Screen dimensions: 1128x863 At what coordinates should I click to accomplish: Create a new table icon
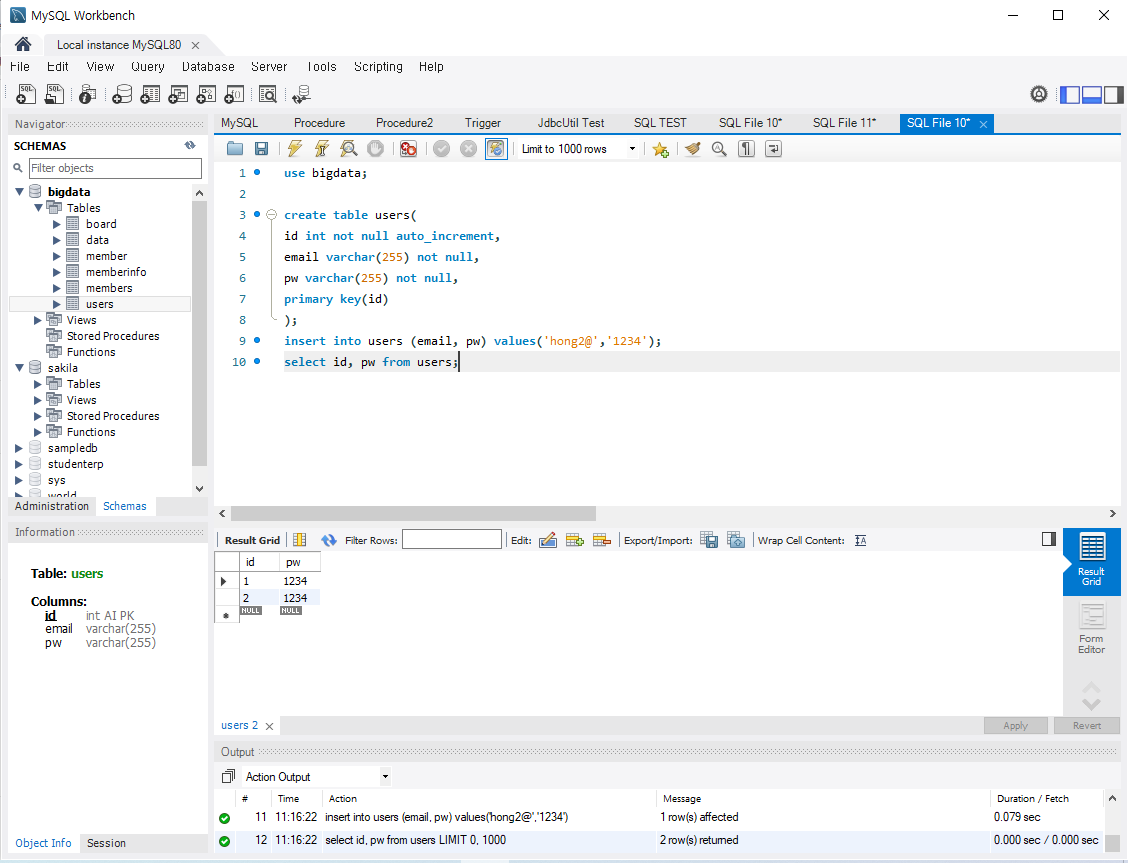pyautogui.click(x=150, y=94)
